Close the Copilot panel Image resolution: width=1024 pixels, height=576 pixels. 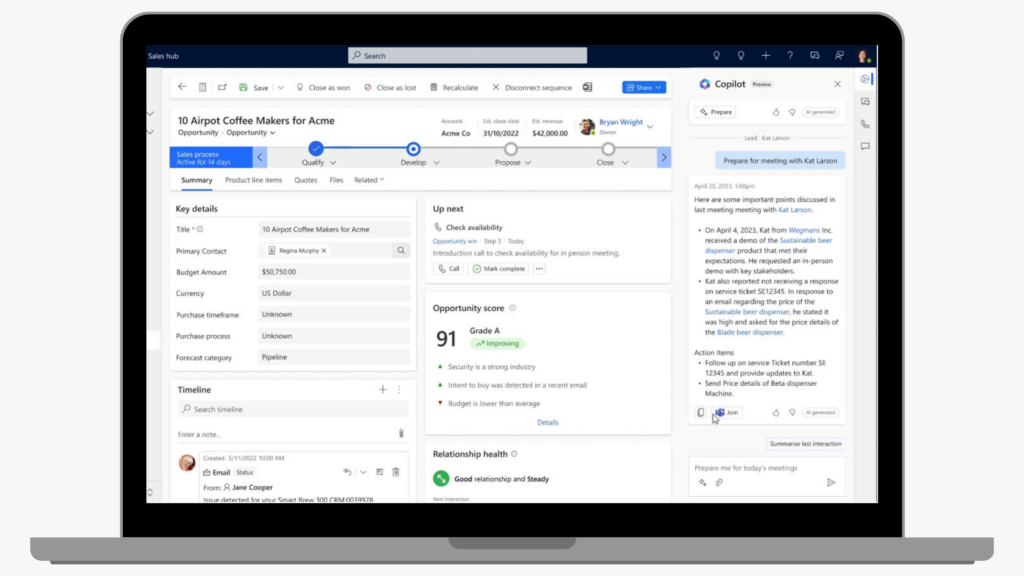click(838, 85)
